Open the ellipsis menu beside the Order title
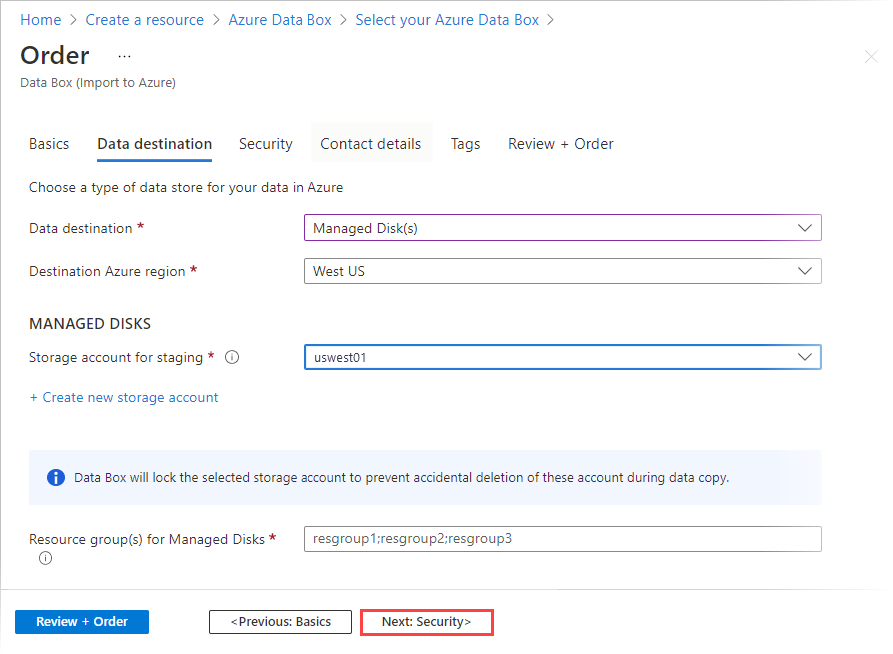 tap(124, 57)
